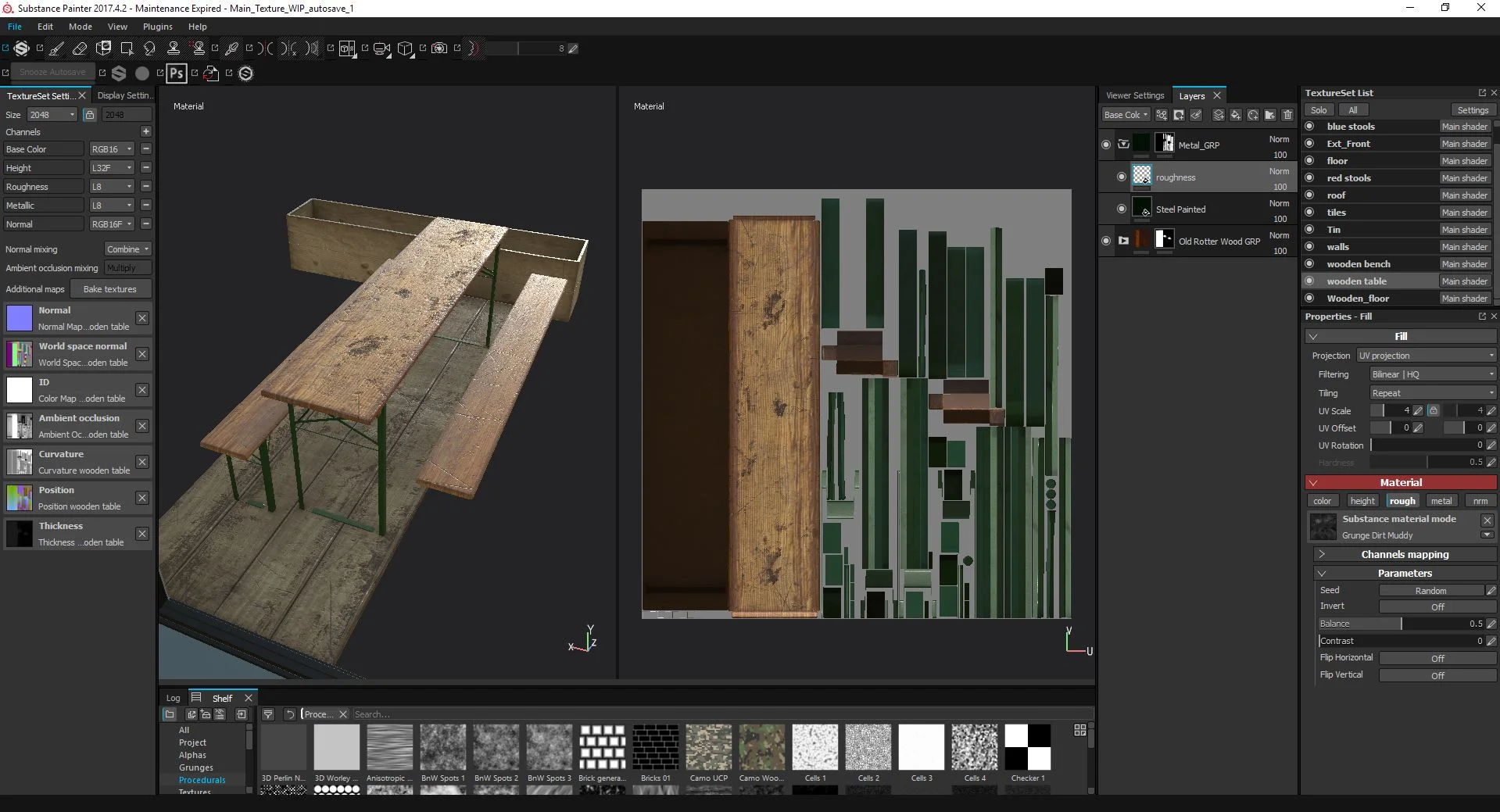Select the Paint brush tool
The image size is (1500, 812).
pyautogui.click(x=56, y=48)
